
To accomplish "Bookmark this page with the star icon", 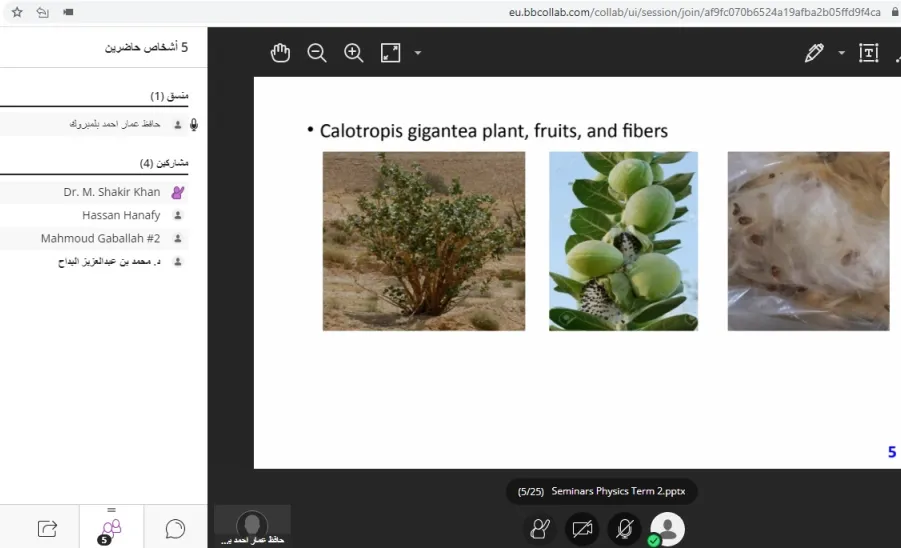I will (x=17, y=12).
